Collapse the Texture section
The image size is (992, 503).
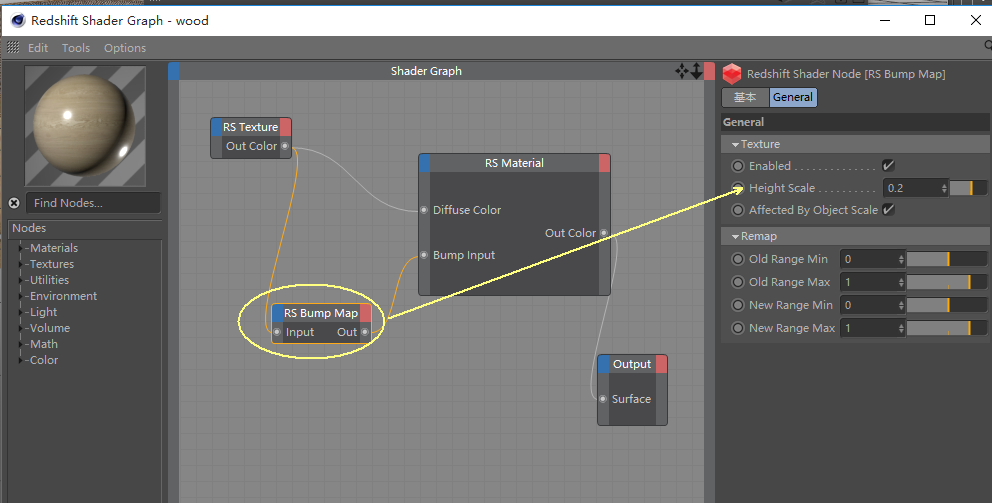(735, 145)
